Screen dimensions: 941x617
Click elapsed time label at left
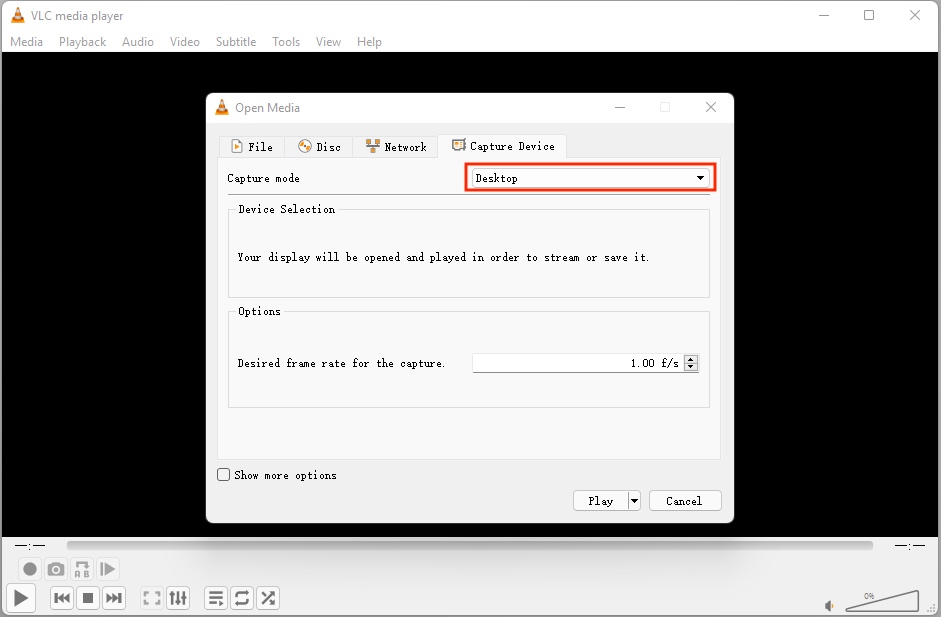pos(30,546)
